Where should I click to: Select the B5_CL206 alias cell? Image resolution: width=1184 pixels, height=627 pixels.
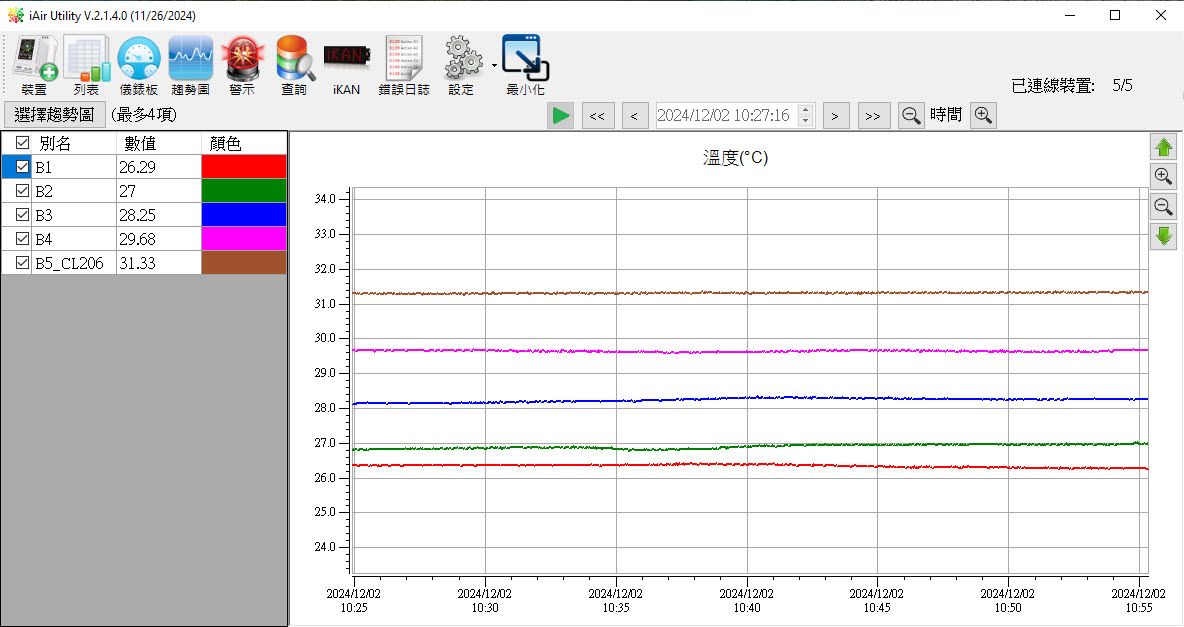pyautogui.click(x=74, y=263)
